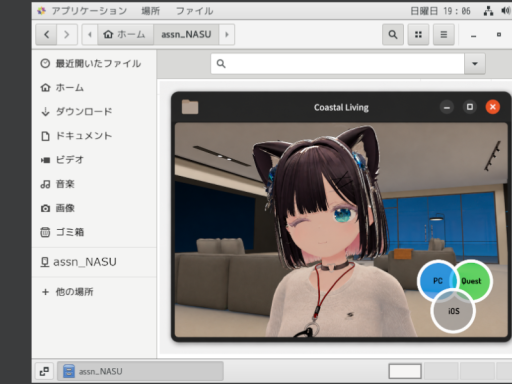Image resolution: width=512 pixels, height=384 pixels.
Task: Minimize the Coastal Living window
Action: [x=447, y=107]
